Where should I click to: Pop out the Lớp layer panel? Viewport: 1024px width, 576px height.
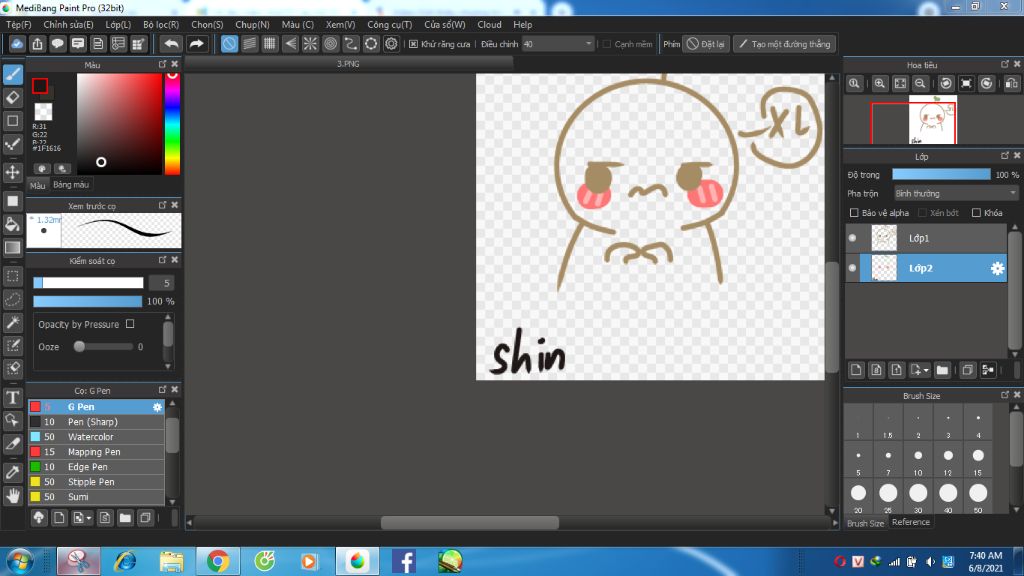coord(1005,155)
